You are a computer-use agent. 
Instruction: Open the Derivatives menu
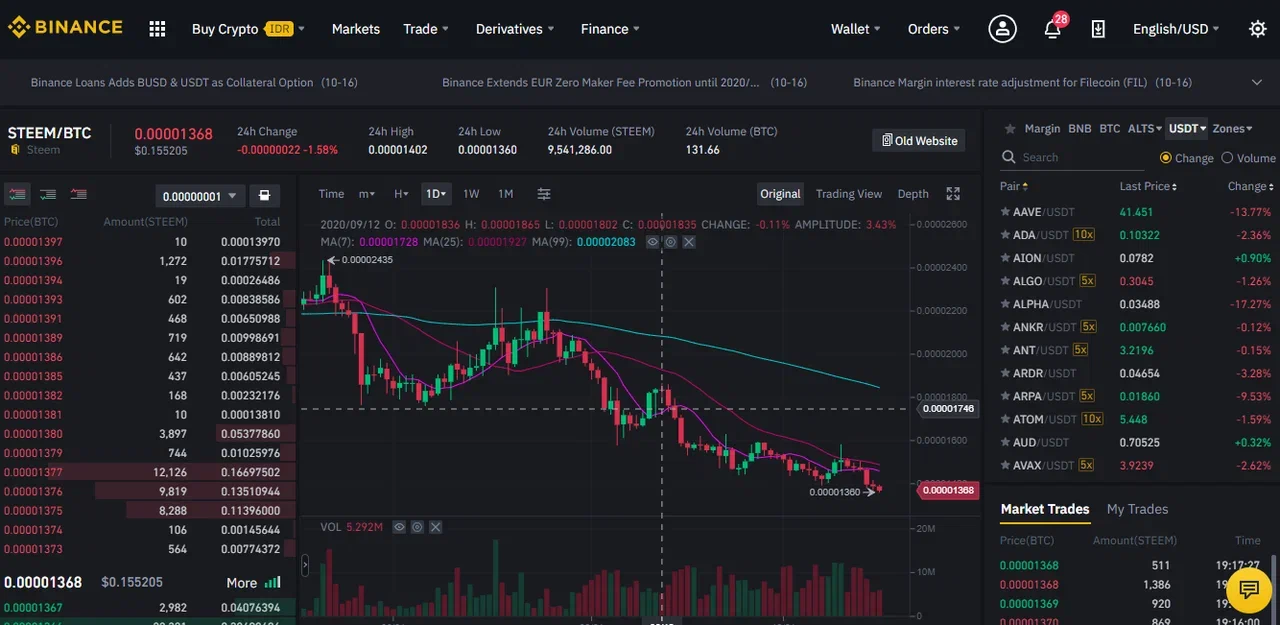(x=513, y=29)
